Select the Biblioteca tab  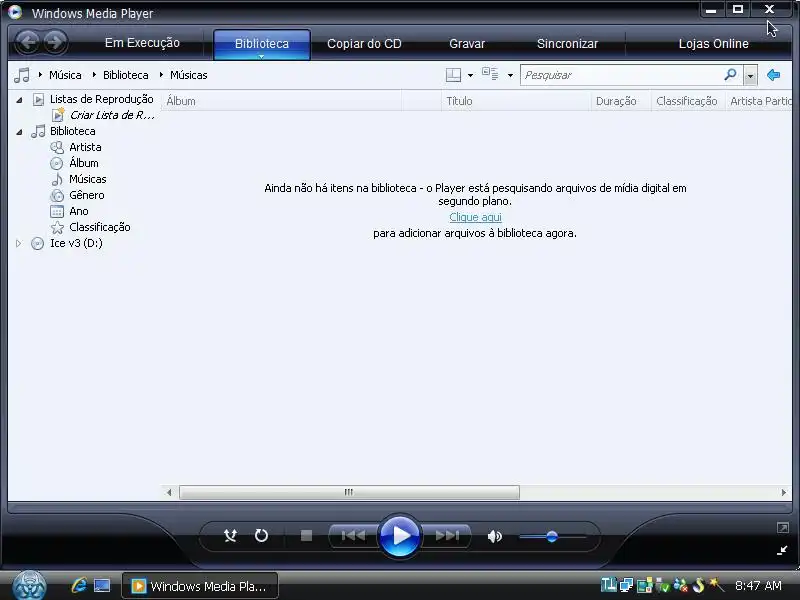coord(262,44)
